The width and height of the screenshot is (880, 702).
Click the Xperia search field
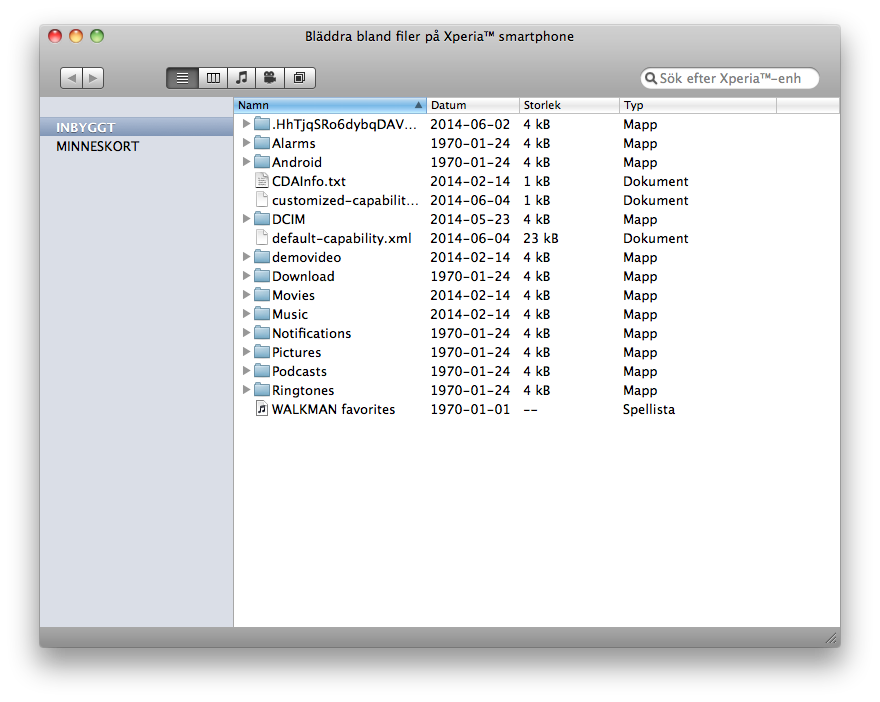click(x=735, y=78)
